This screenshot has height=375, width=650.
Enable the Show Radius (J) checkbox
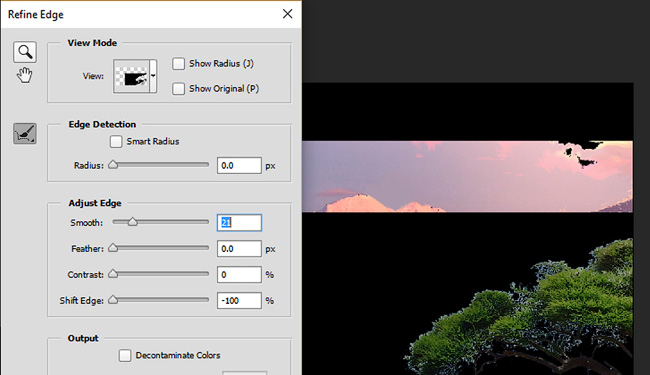[179, 64]
